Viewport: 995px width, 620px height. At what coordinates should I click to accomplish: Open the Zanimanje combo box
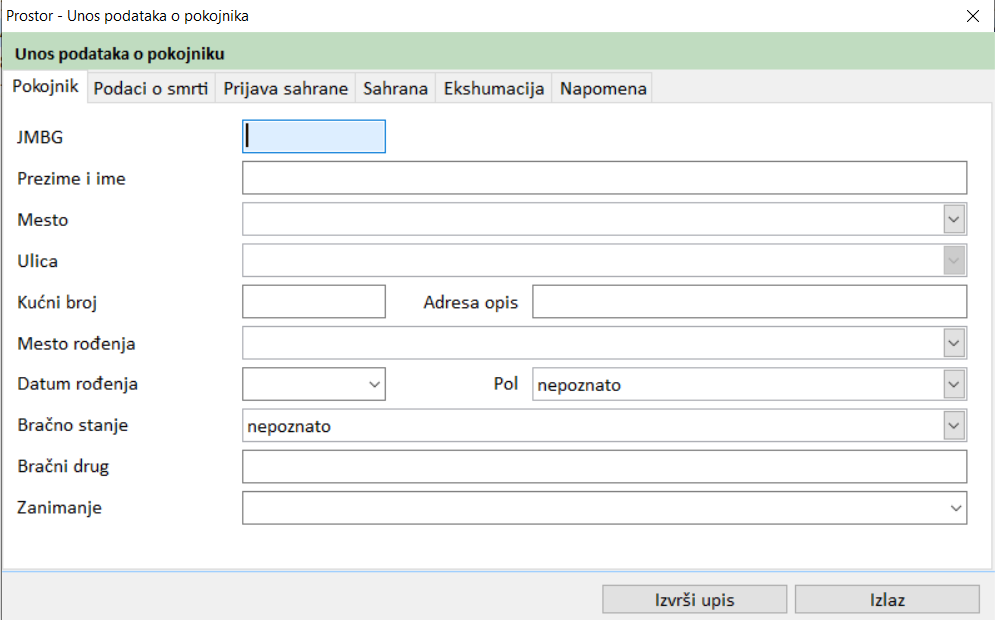click(954, 508)
